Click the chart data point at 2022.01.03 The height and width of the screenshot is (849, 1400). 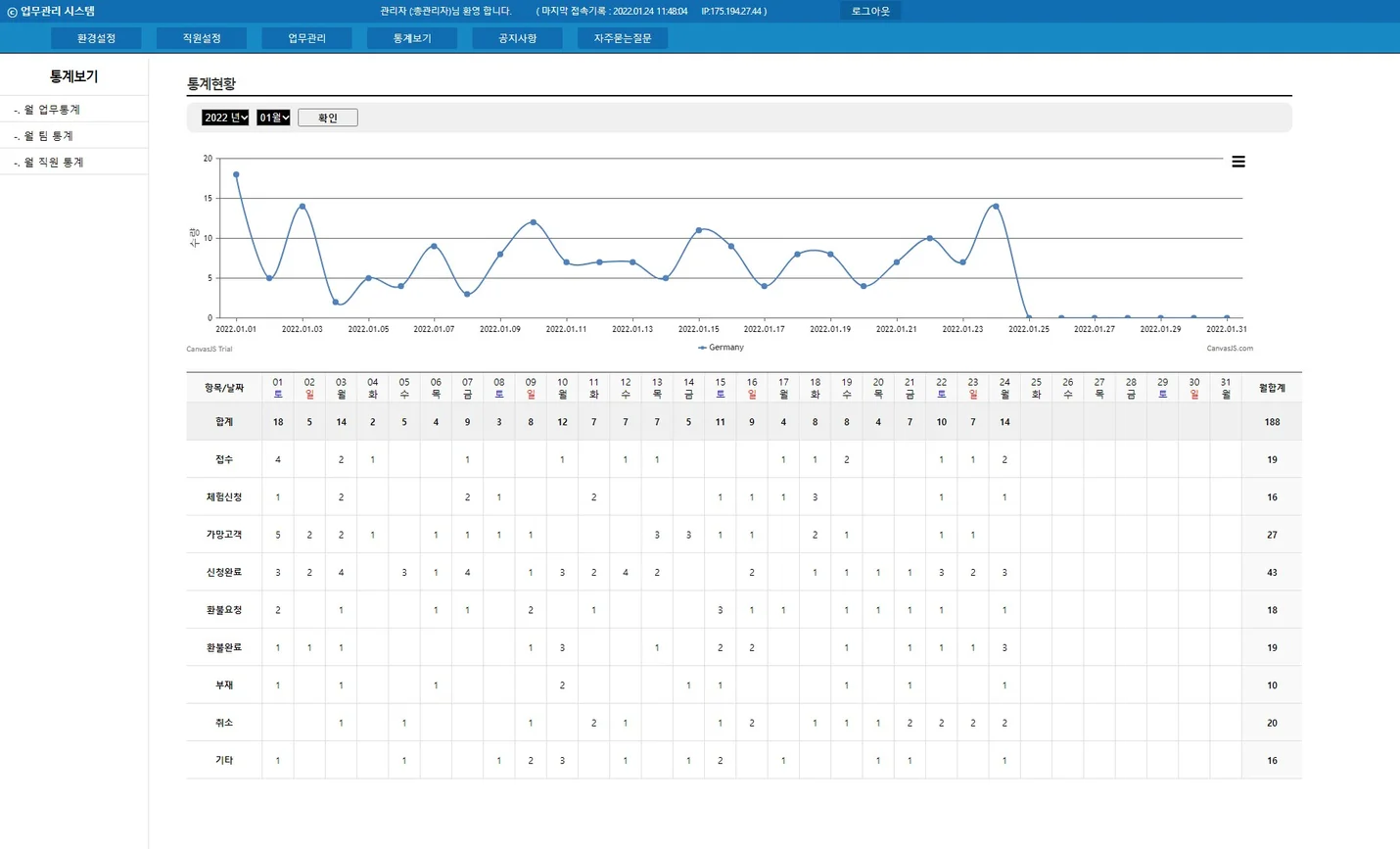(x=303, y=207)
